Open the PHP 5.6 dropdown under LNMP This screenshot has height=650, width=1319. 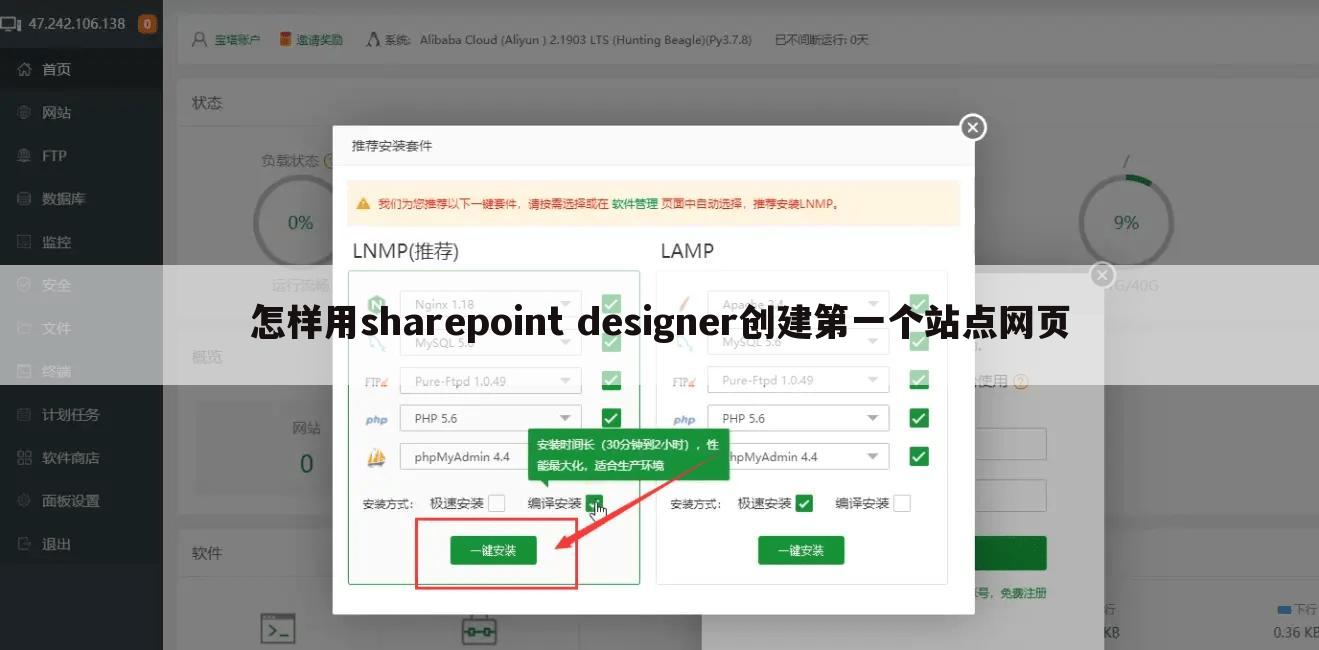pos(490,418)
